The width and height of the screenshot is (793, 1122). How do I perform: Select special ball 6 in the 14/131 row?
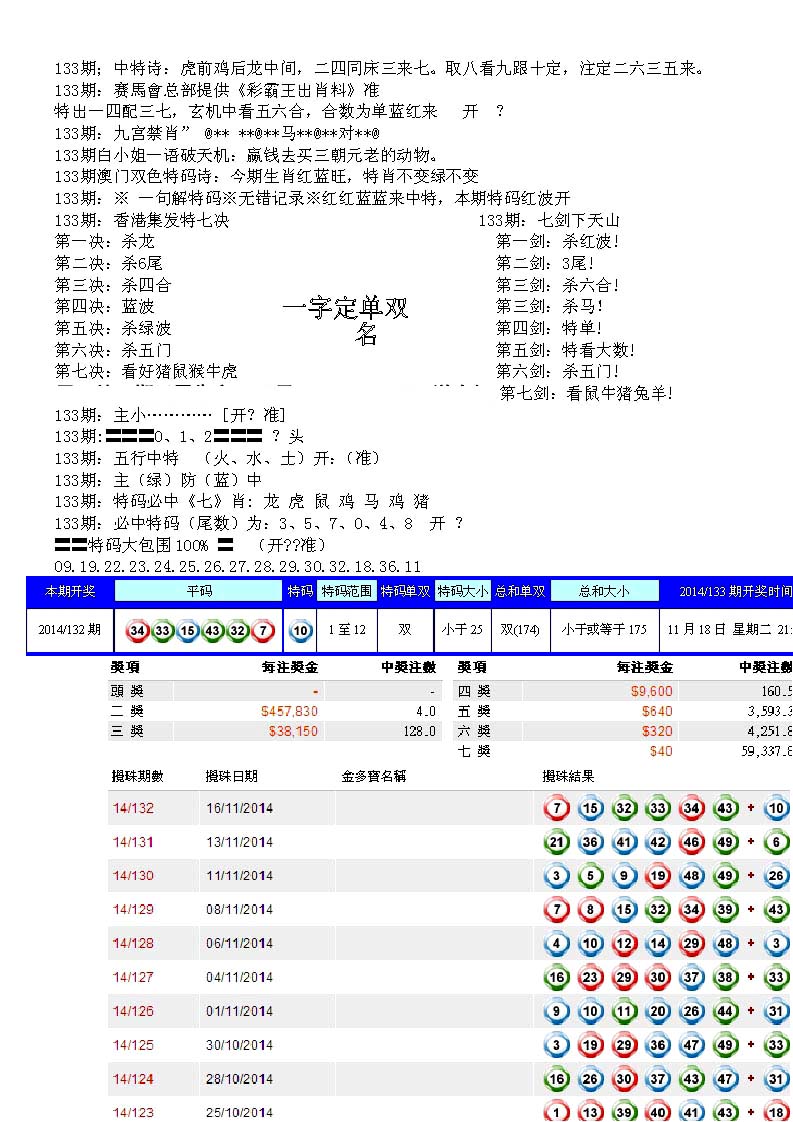[x=777, y=842]
